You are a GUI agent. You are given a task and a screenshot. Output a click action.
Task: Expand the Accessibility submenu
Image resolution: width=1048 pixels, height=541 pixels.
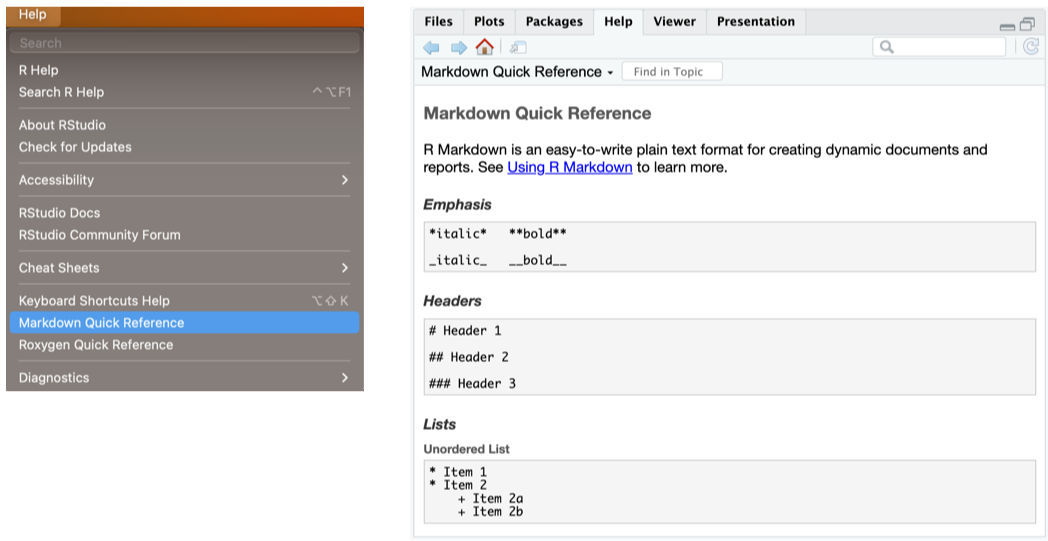184,180
